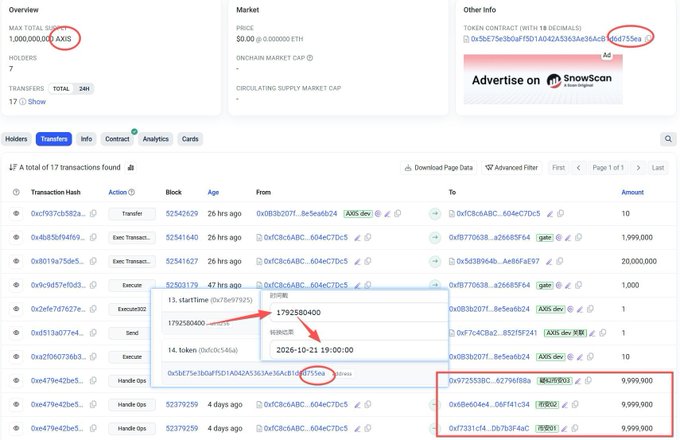
Task: Copy To address in the 1,999,000 gate row
Action: pos(578,237)
